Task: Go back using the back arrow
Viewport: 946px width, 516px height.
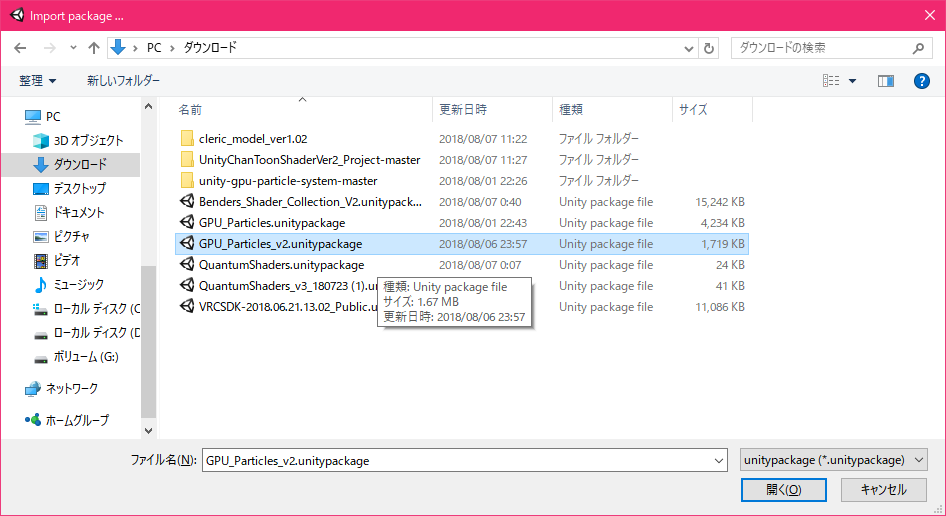Action: tap(21, 48)
